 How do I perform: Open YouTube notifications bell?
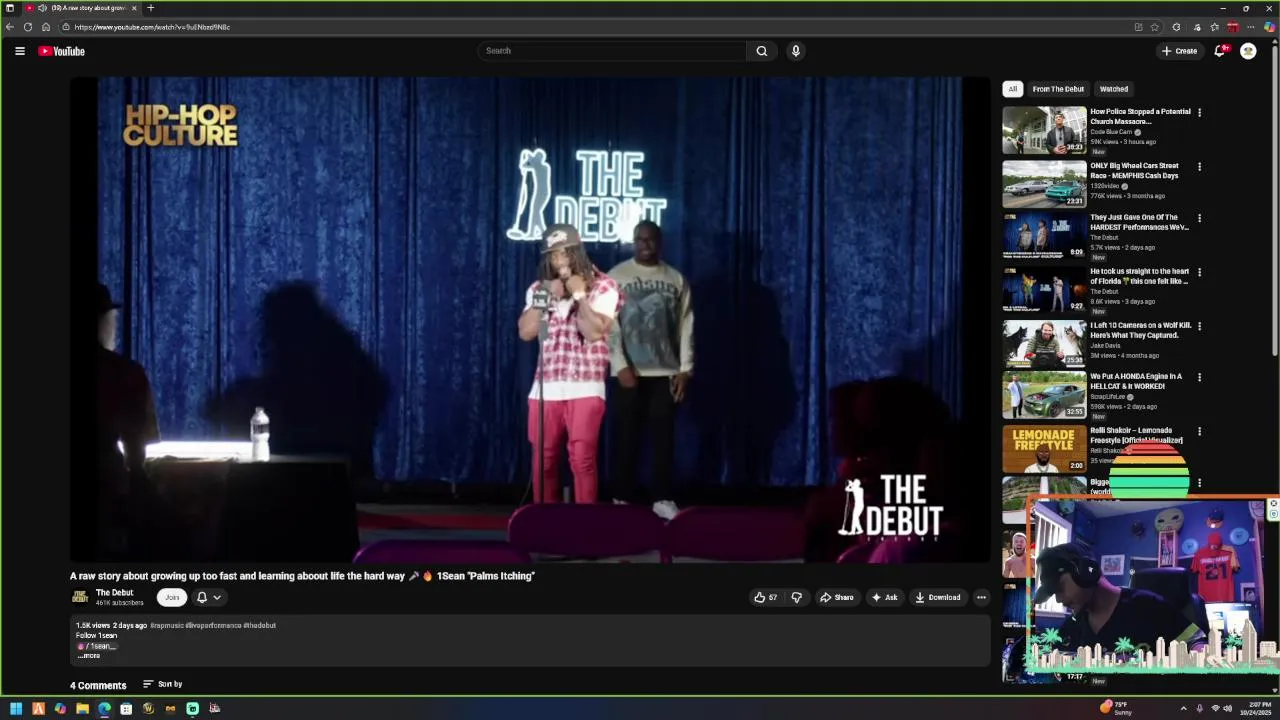[x=1220, y=51]
